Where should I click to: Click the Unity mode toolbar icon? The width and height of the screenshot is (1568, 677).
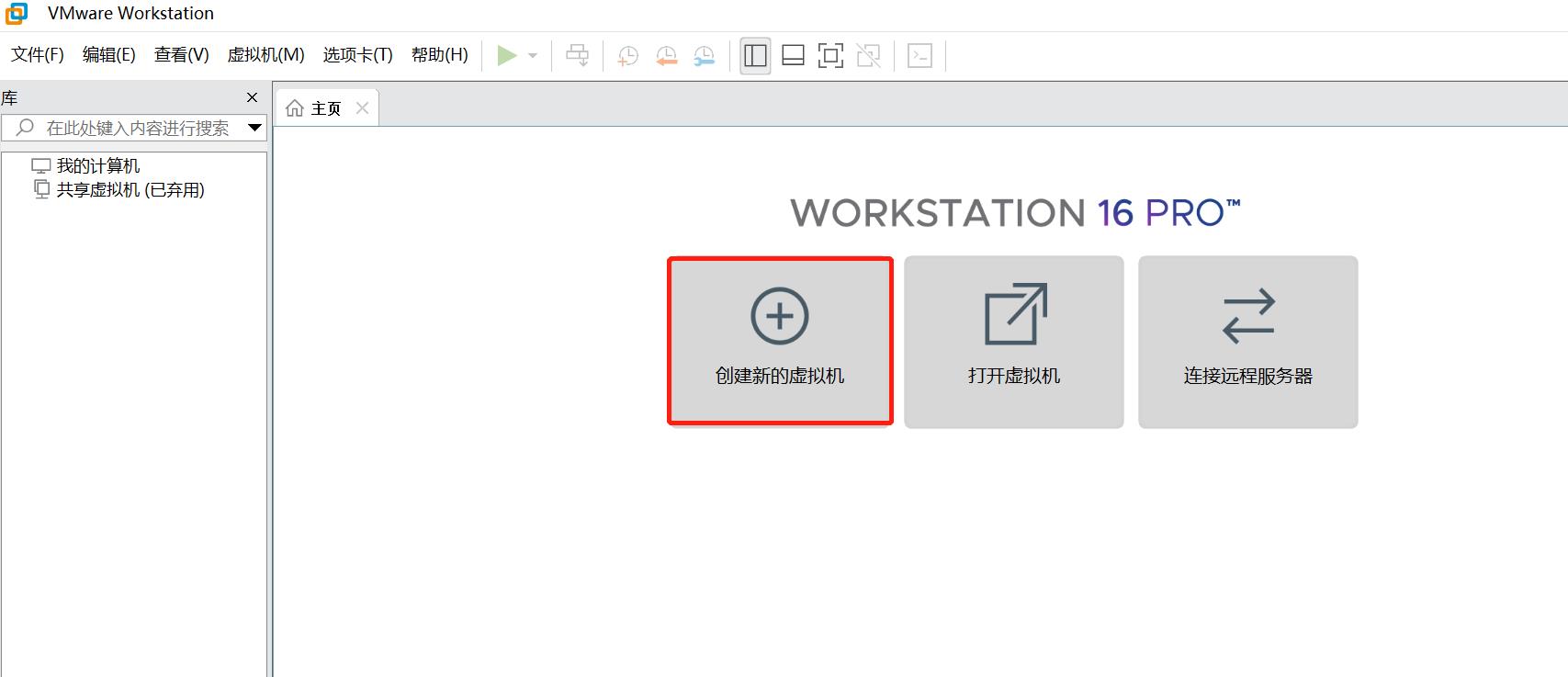(868, 56)
